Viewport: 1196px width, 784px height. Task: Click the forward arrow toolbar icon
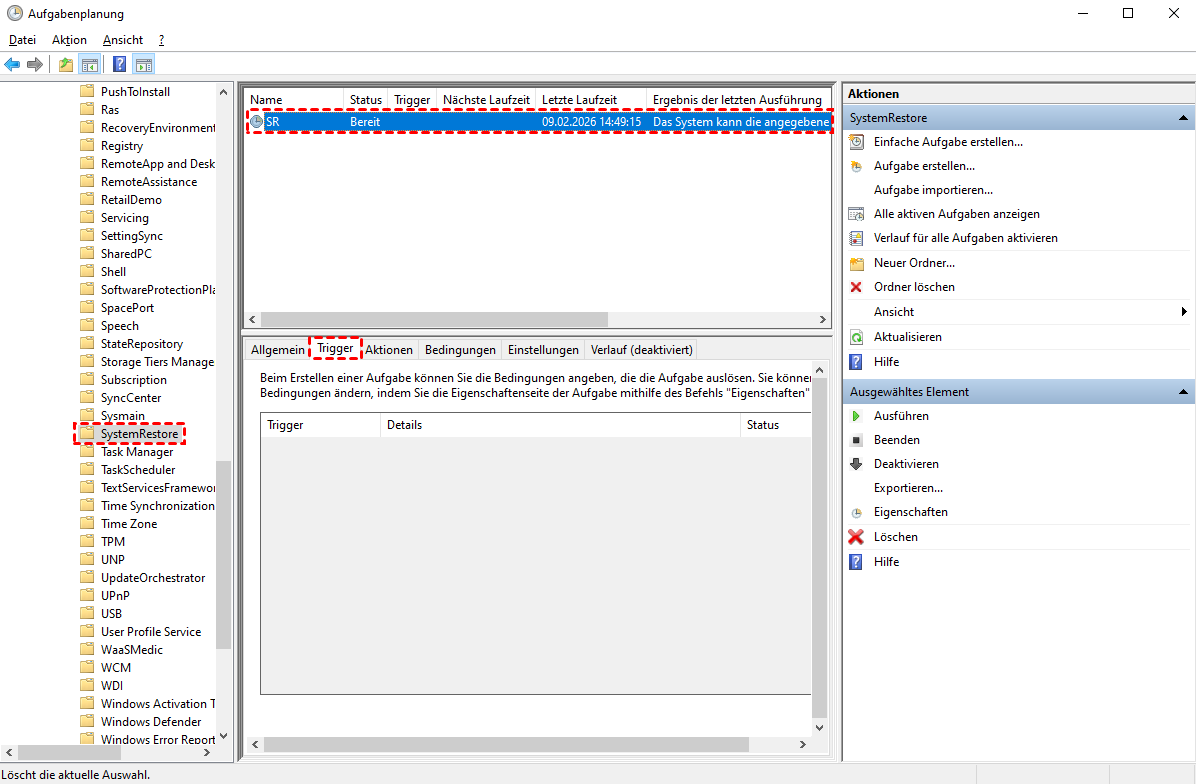pos(35,65)
